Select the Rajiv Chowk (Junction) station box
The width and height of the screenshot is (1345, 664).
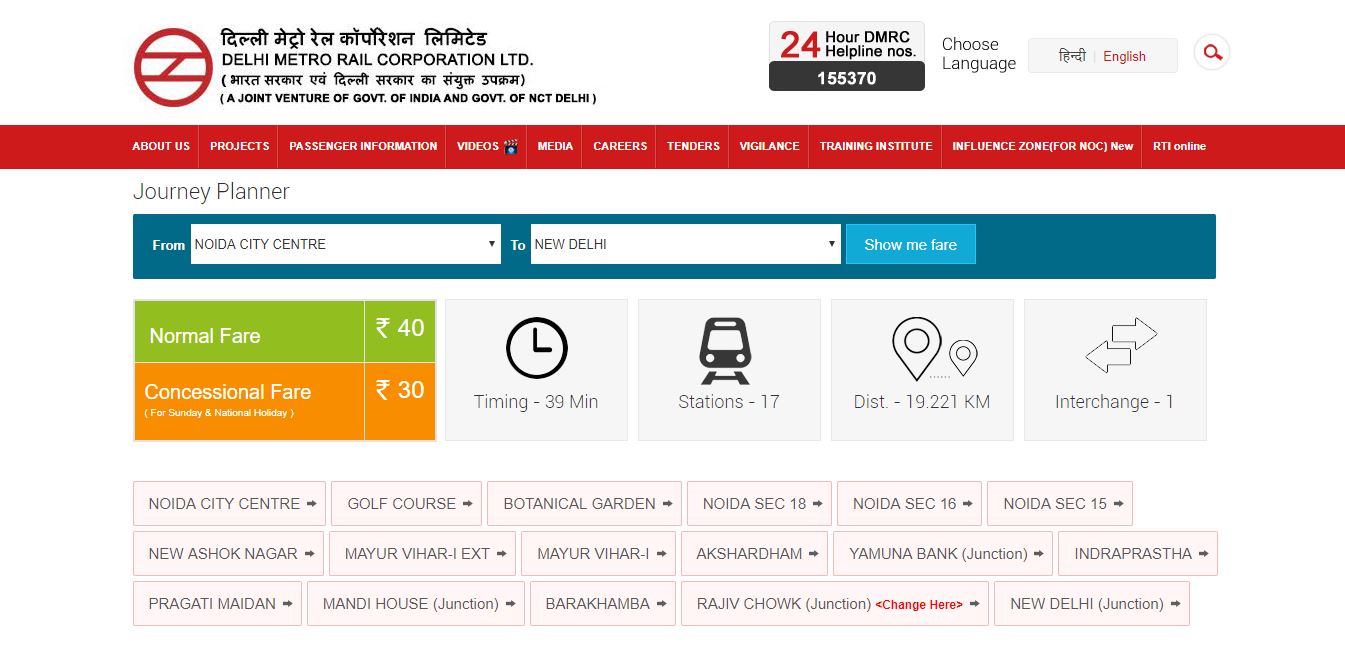pos(783,604)
